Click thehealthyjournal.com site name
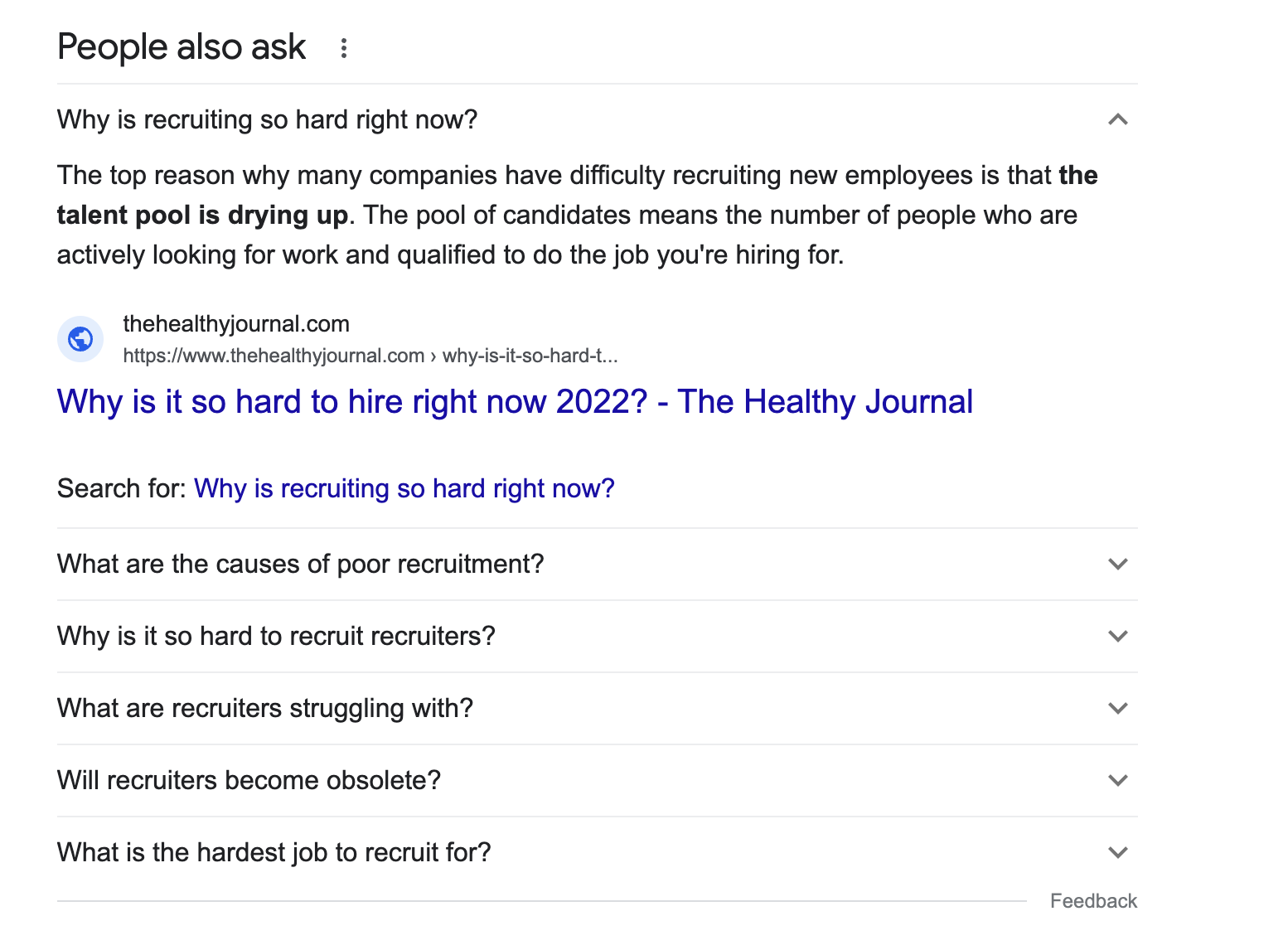This screenshot has width=1288, height=950. (236, 323)
